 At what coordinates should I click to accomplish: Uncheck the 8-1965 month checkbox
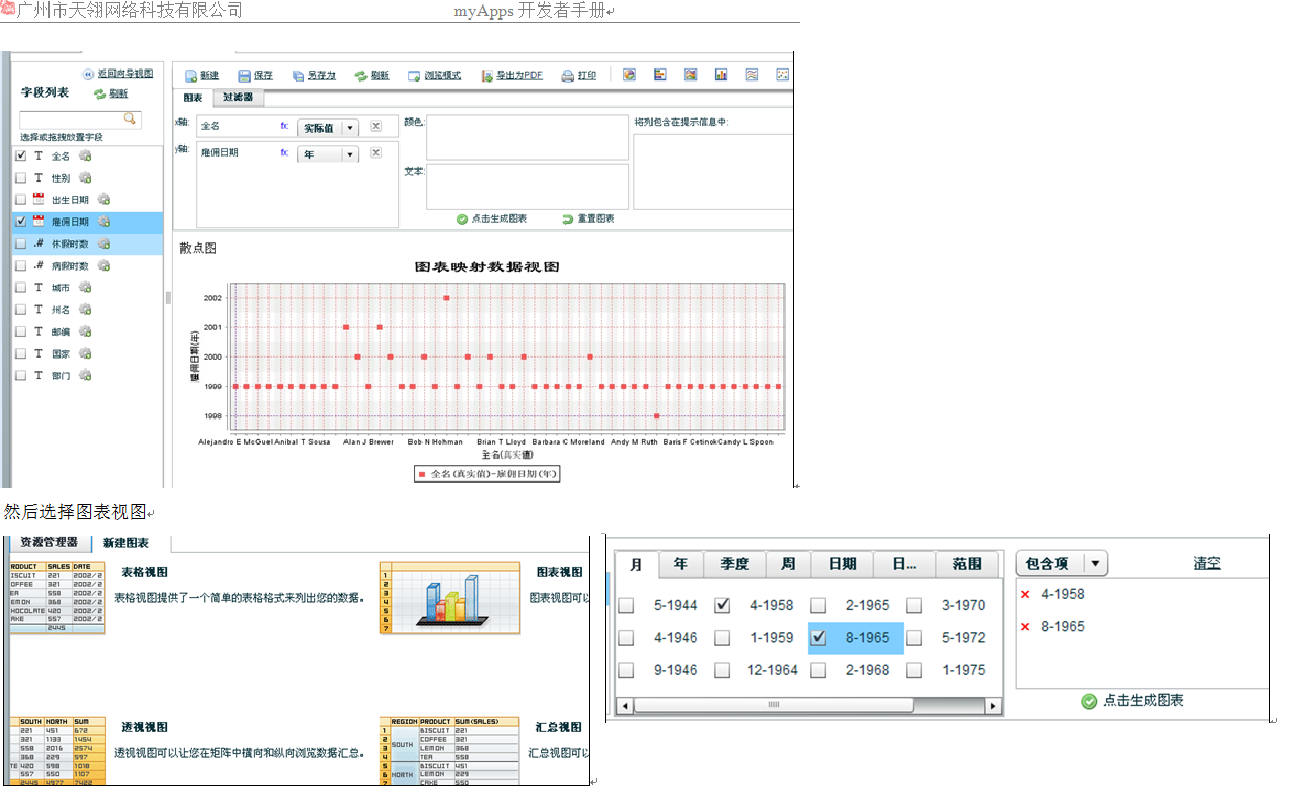pos(818,637)
